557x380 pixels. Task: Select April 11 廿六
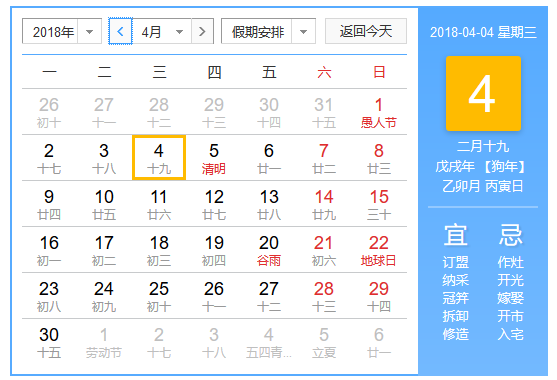[x=159, y=204]
